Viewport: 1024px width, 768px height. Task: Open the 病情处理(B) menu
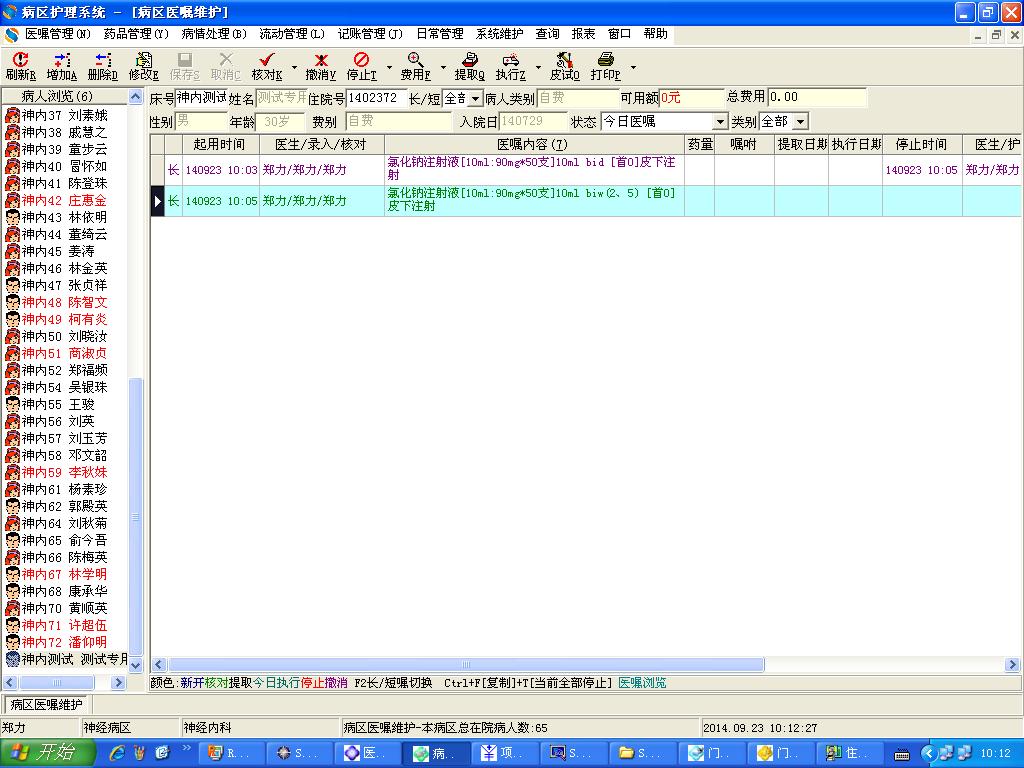click(x=214, y=34)
